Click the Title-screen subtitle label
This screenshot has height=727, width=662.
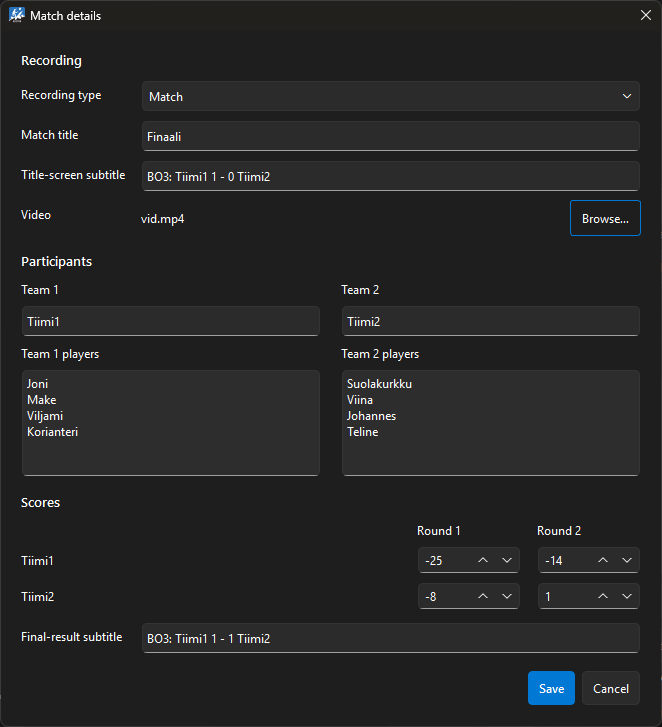73,175
